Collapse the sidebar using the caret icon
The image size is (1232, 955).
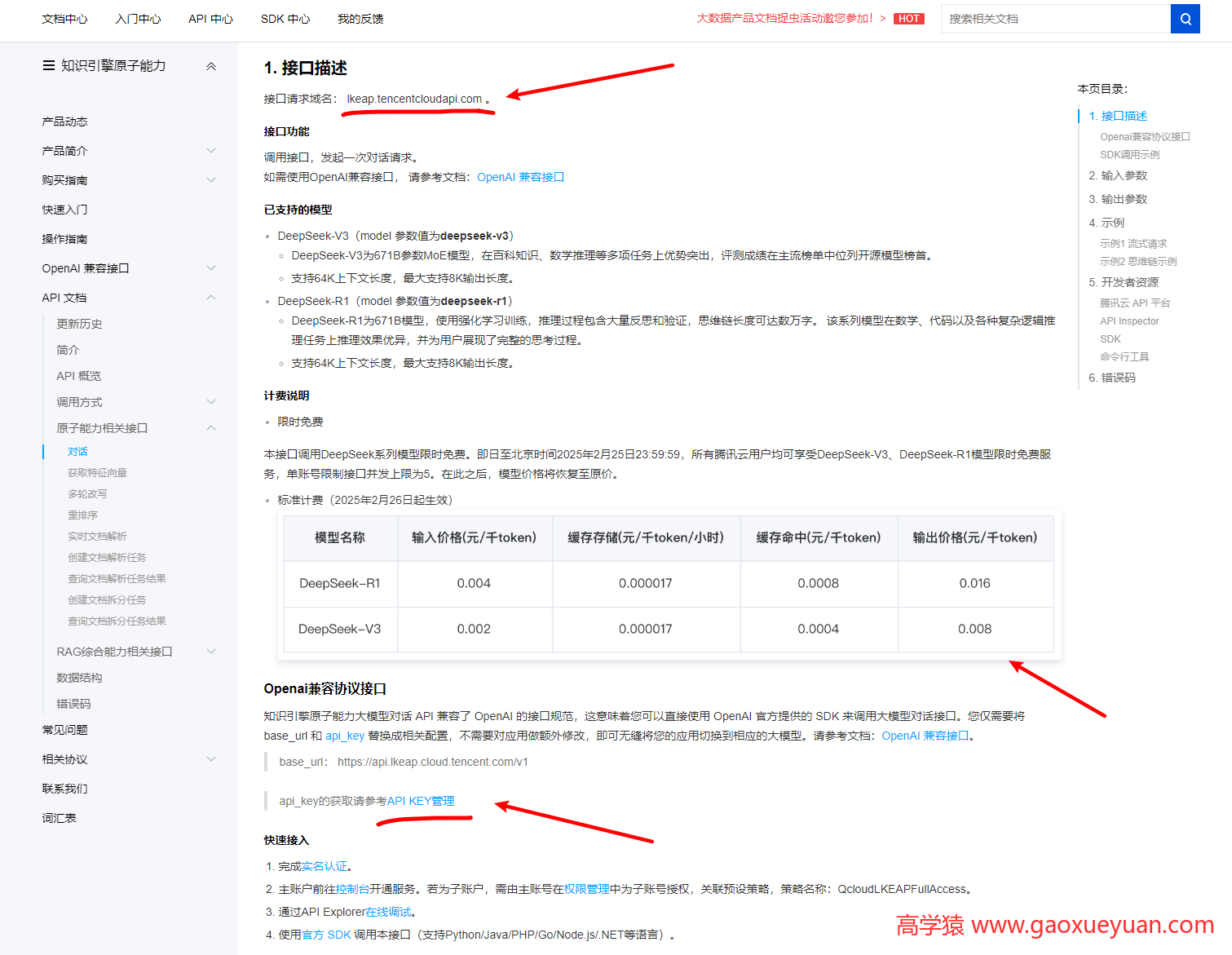pyautogui.click(x=211, y=66)
